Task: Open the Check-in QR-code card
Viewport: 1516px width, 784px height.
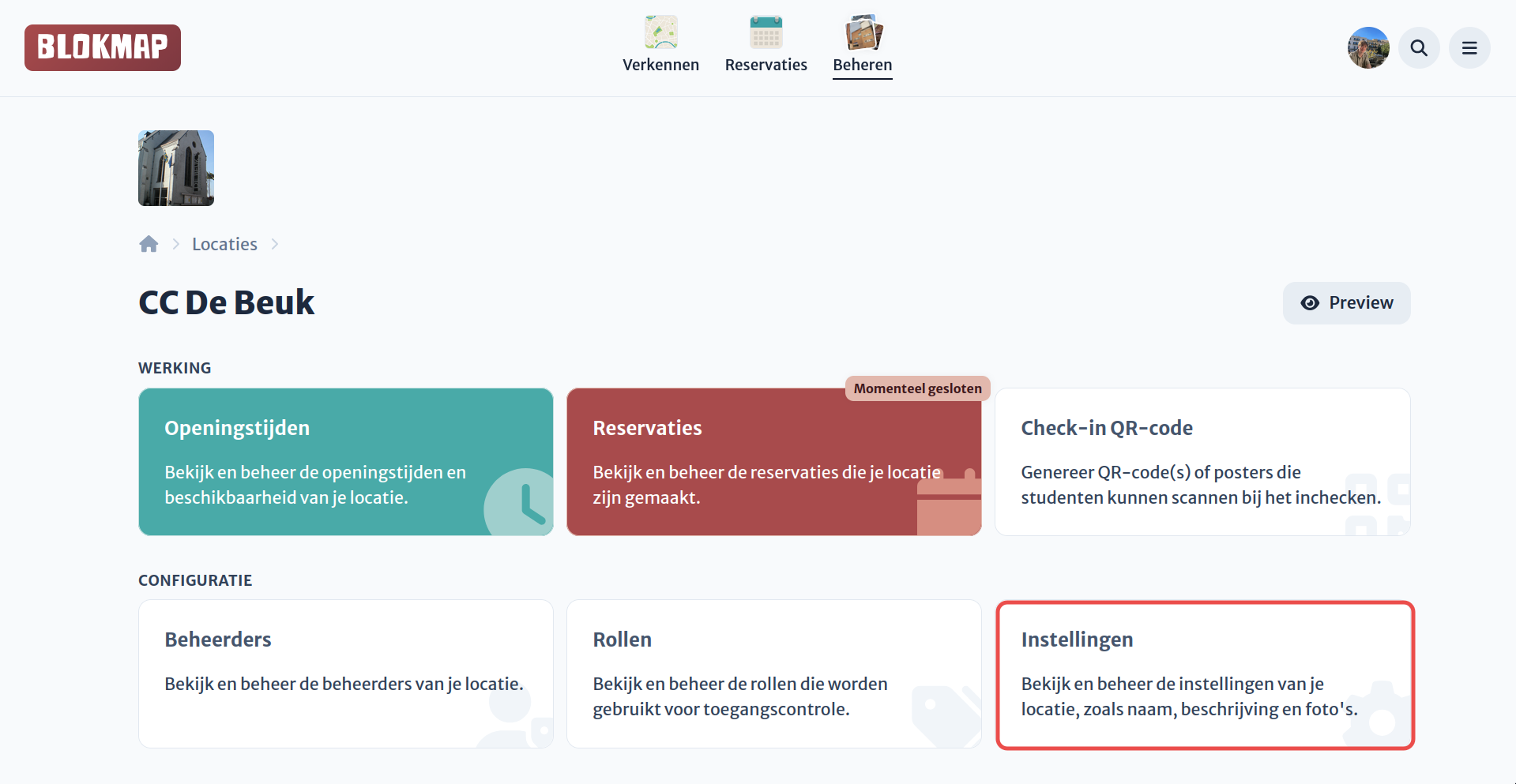Action: pyautogui.click(x=1202, y=462)
